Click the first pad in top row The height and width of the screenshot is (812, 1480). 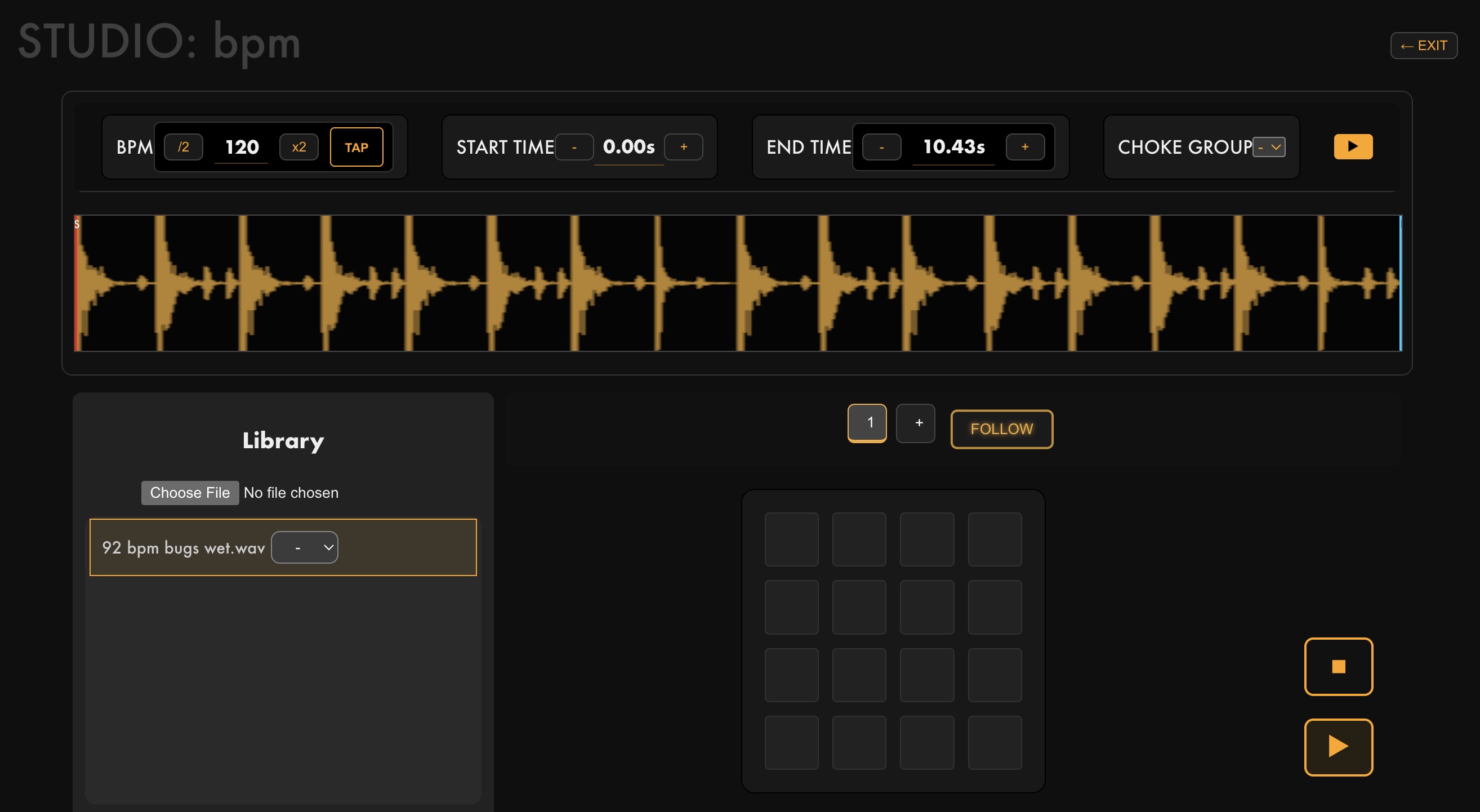click(791, 539)
